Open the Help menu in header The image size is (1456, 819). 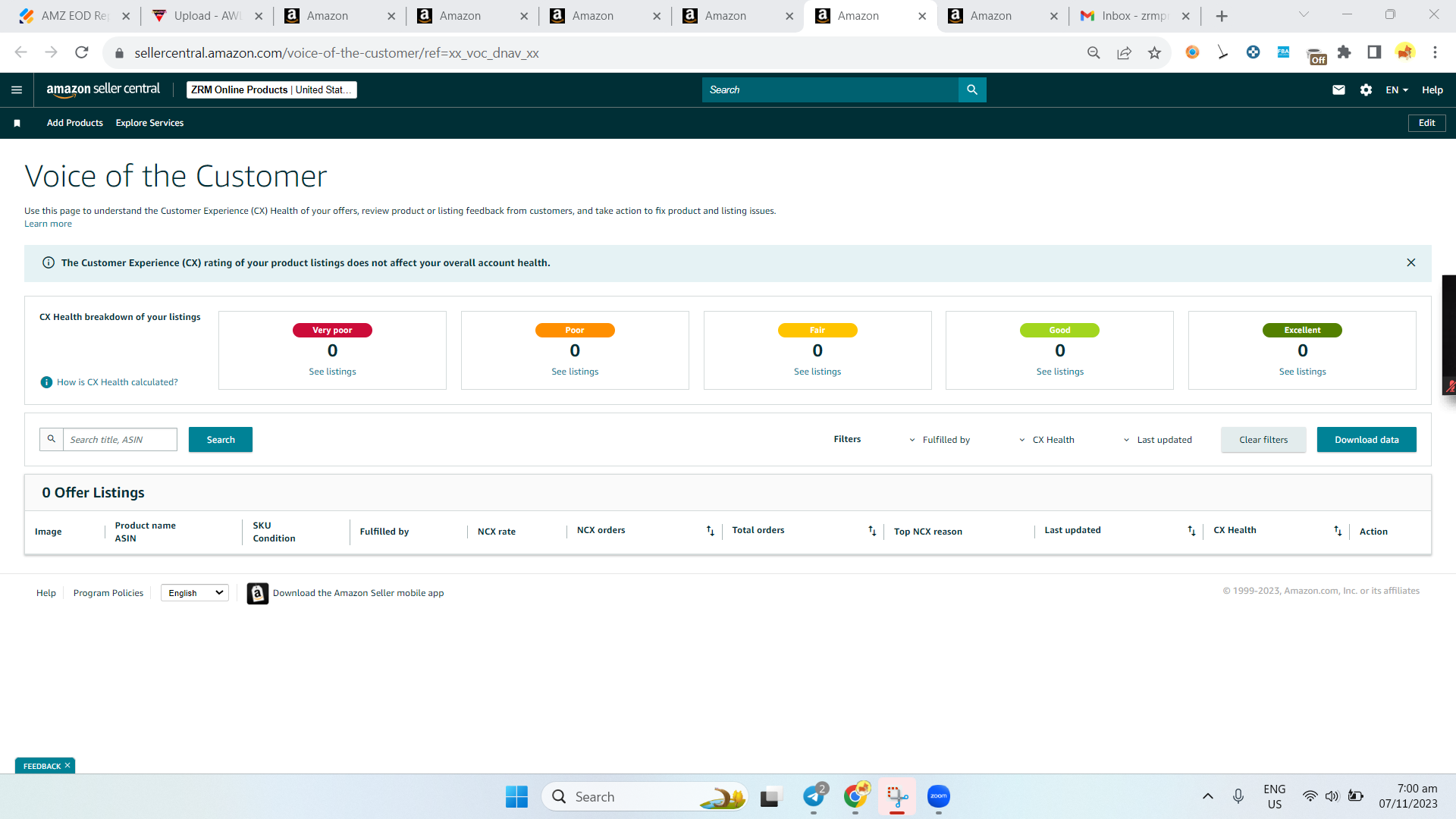tap(1432, 89)
